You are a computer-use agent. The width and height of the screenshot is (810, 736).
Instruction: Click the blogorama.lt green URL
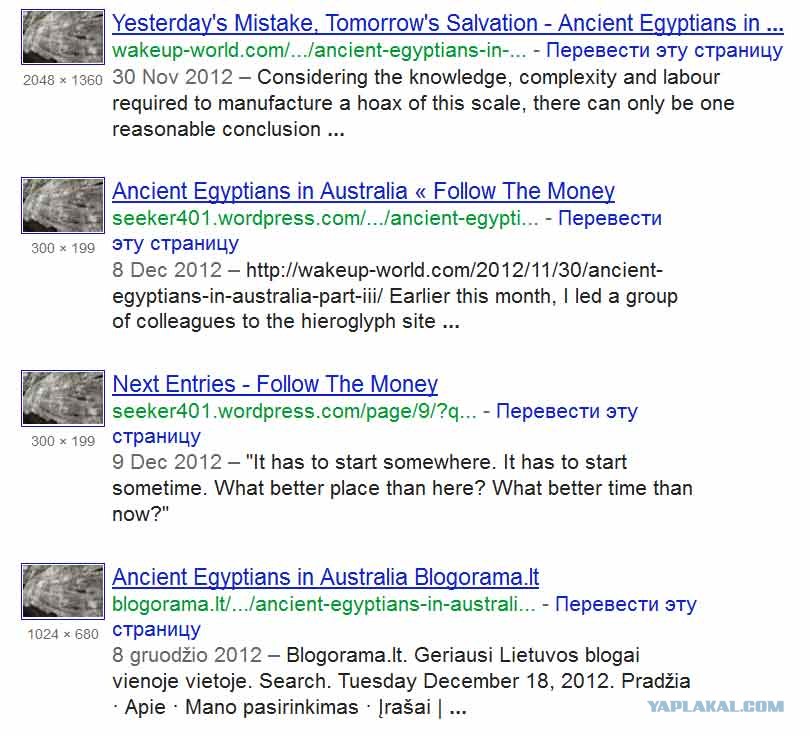(x=323, y=604)
